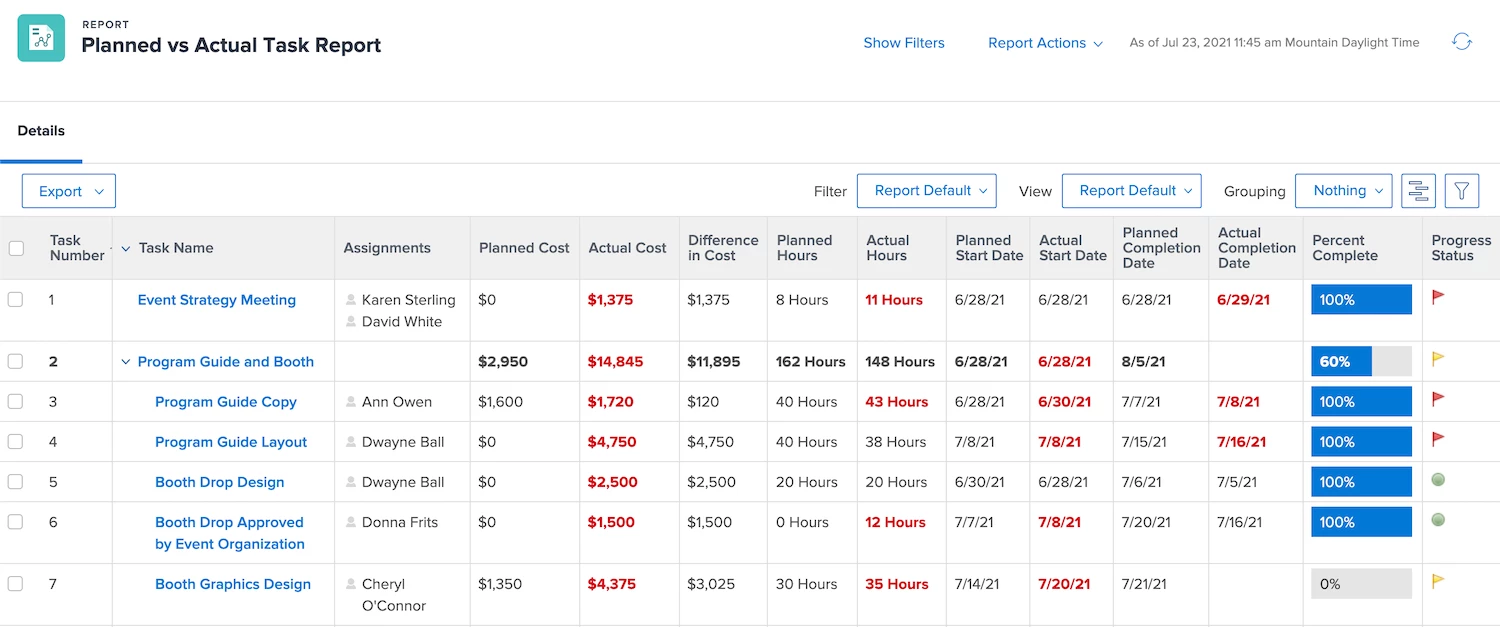Click the 162 Hours planned hours cell
The height and width of the screenshot is (627, 1500).
811,362
